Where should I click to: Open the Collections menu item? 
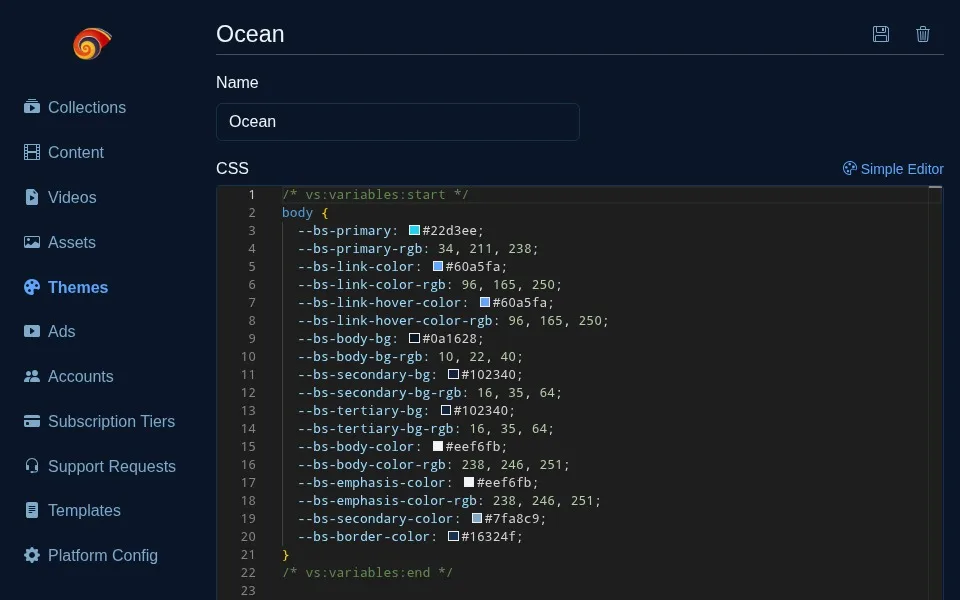tap(87, 107)
